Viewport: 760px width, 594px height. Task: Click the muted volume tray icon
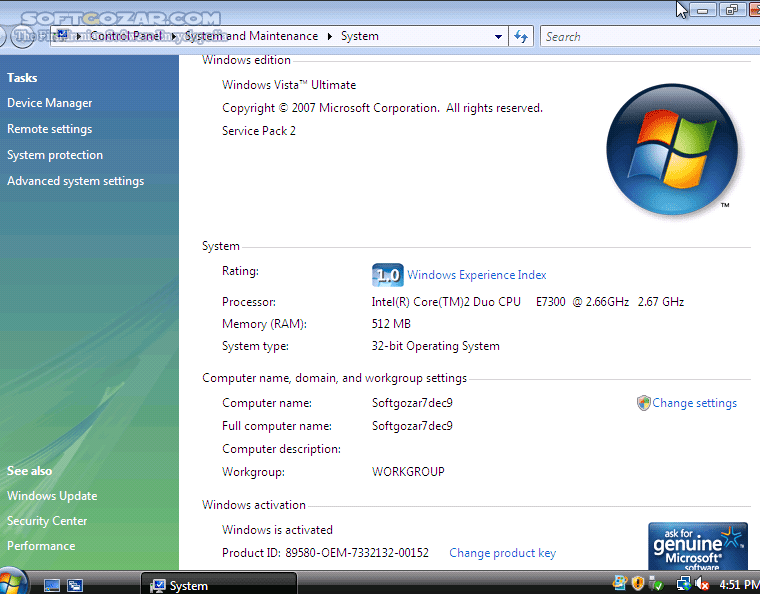702,584
